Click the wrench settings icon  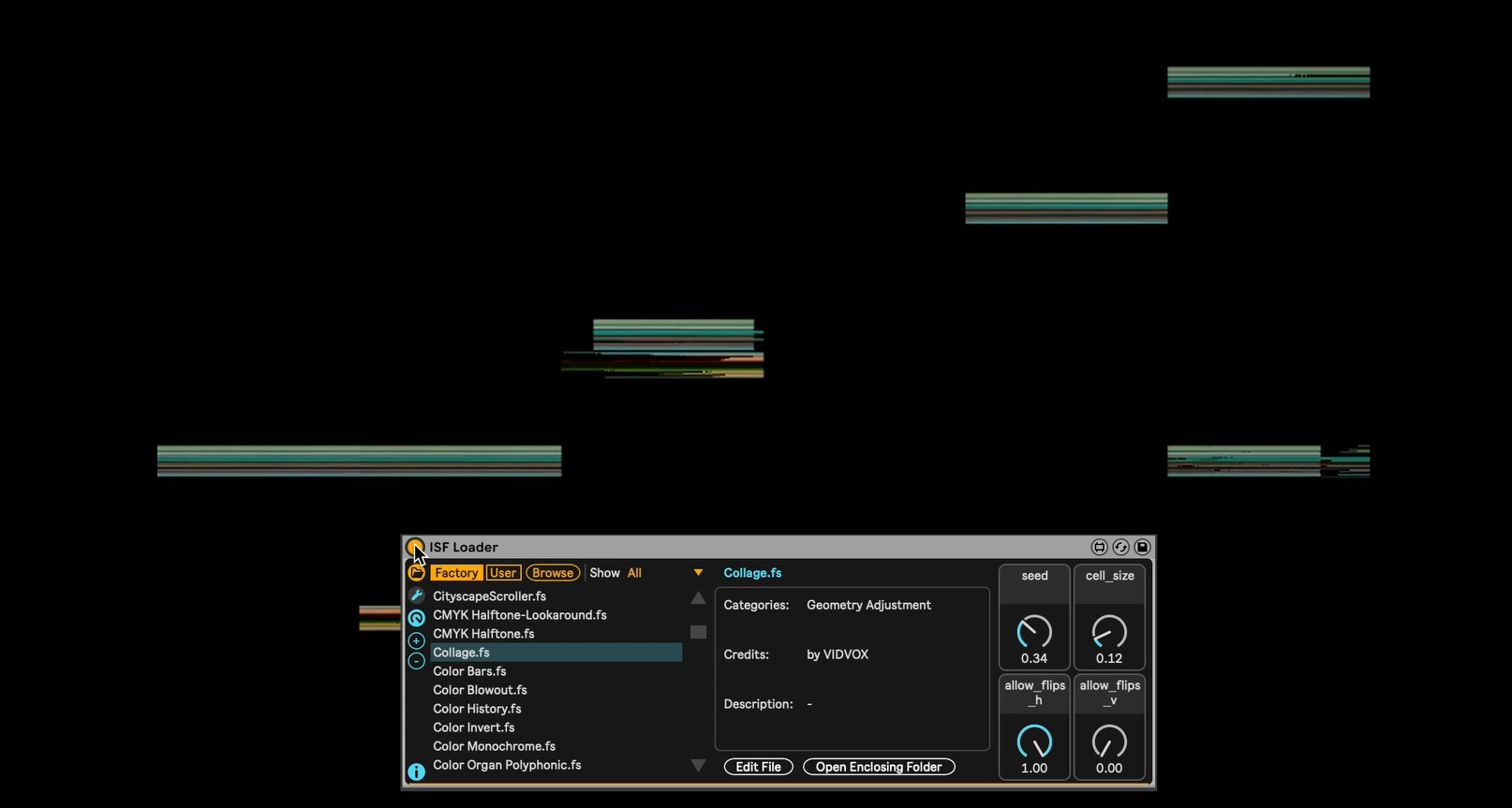(417, 595)
